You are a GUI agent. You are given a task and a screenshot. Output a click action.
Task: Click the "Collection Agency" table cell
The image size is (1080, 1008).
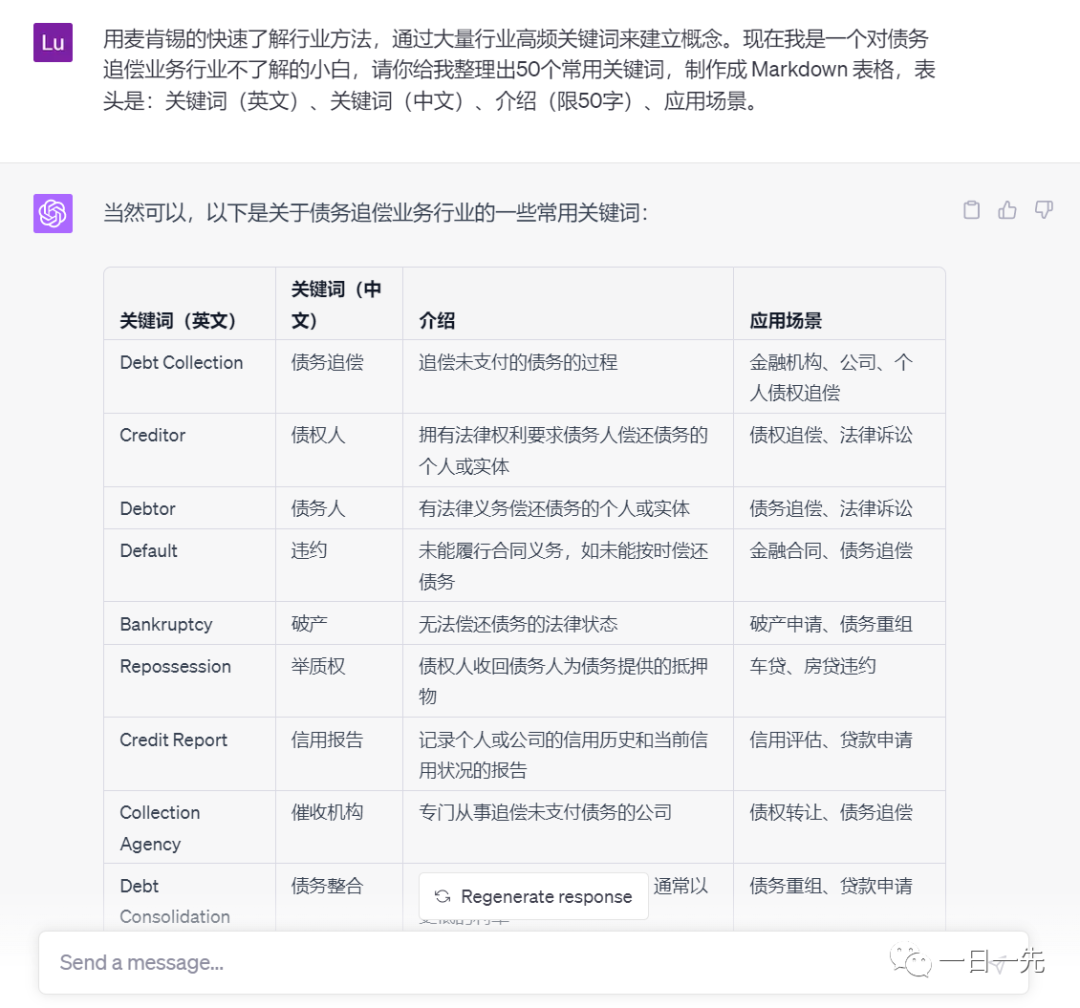[x=160, y=828]
